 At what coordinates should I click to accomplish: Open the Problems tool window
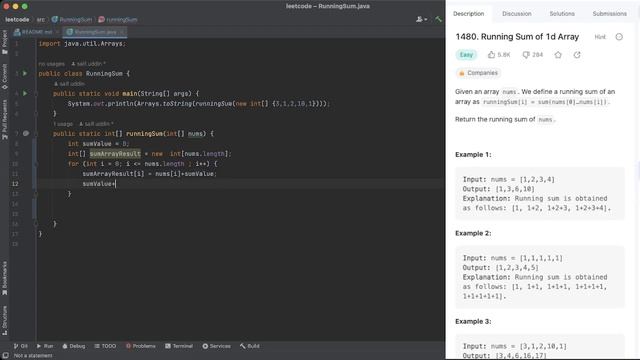pyautogui.click(x=141, y=346)
